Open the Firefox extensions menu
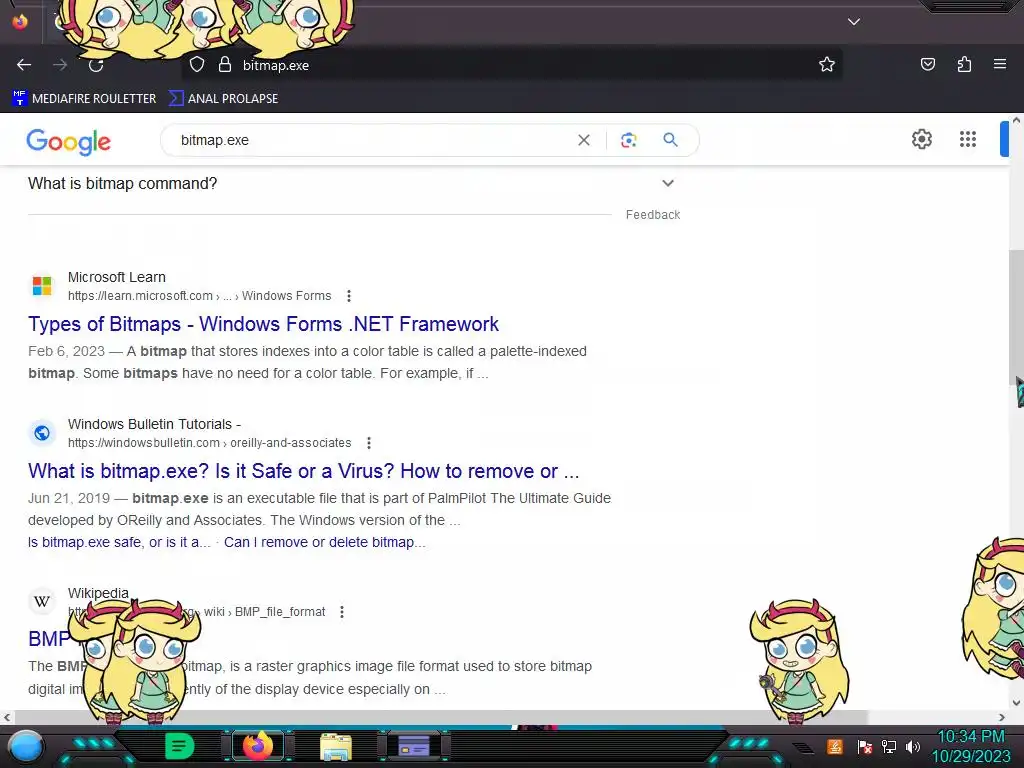The height and width of the screenshot is (768, 1024). 964,65
